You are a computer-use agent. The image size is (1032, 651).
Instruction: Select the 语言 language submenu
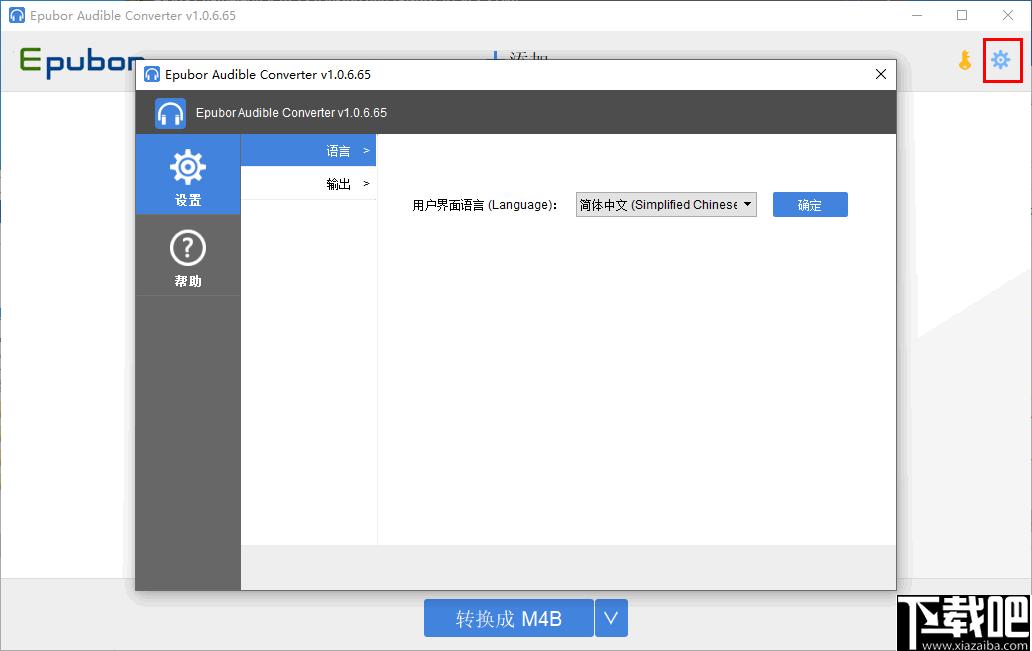click(x=309, y=151)
